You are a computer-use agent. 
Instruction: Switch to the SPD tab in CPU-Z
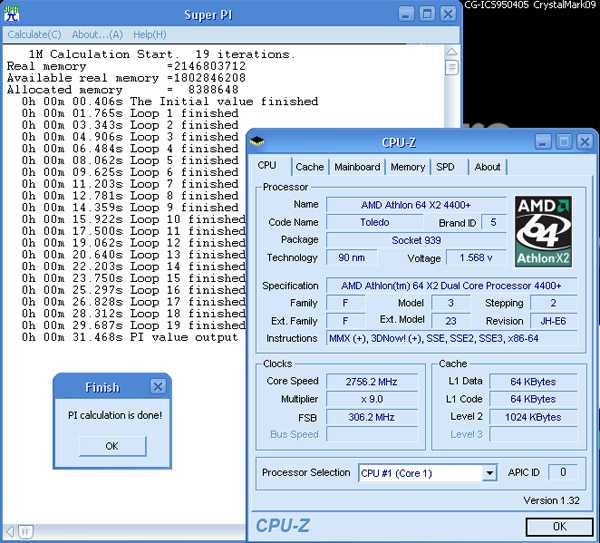coord(445,167)
